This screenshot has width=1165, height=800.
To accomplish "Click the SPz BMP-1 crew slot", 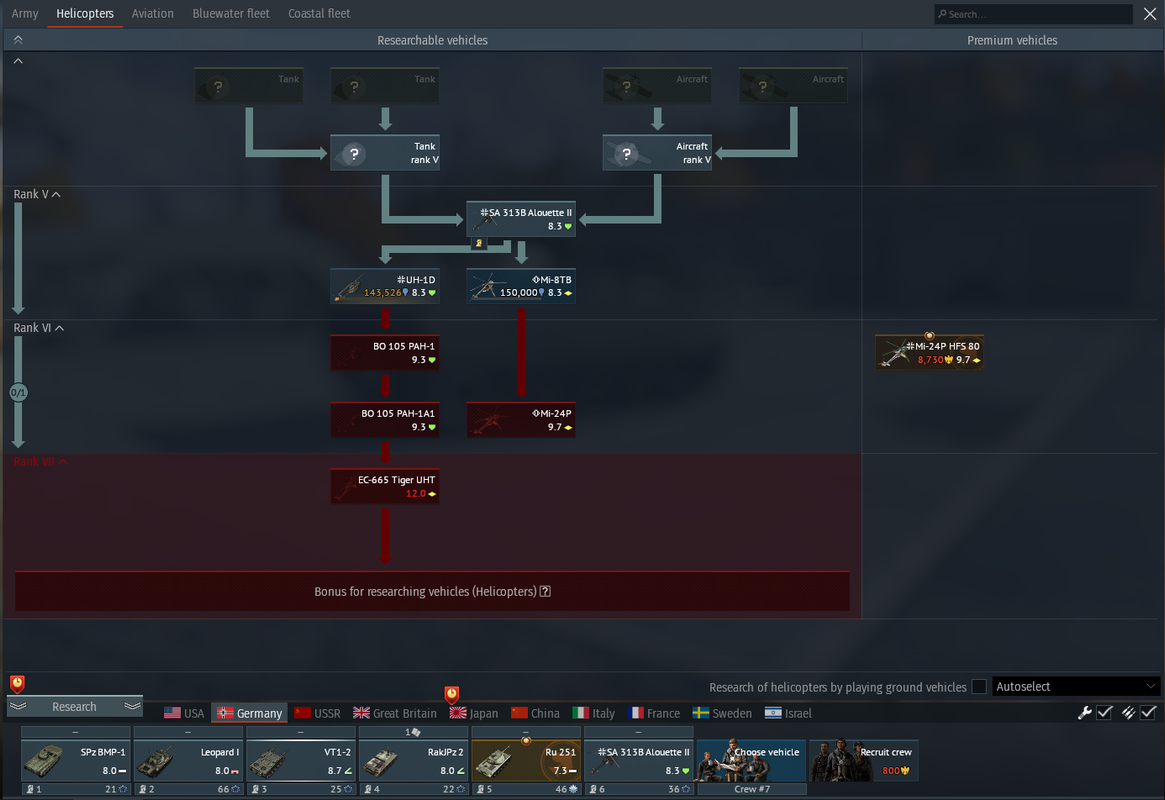I will coord(76,761).
